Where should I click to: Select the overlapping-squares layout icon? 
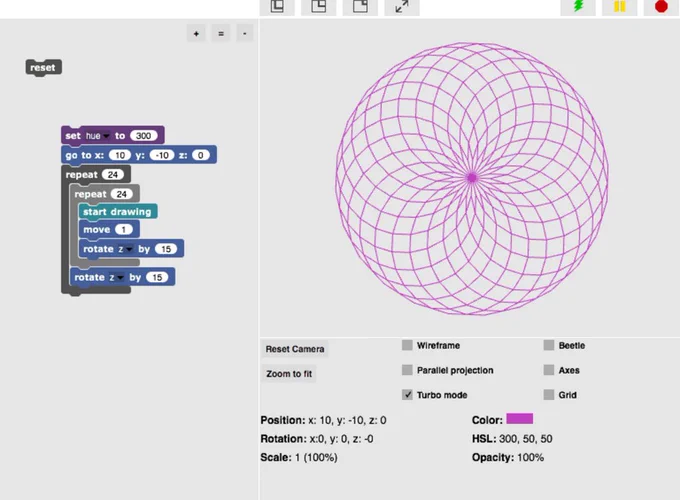pos(277,7)
